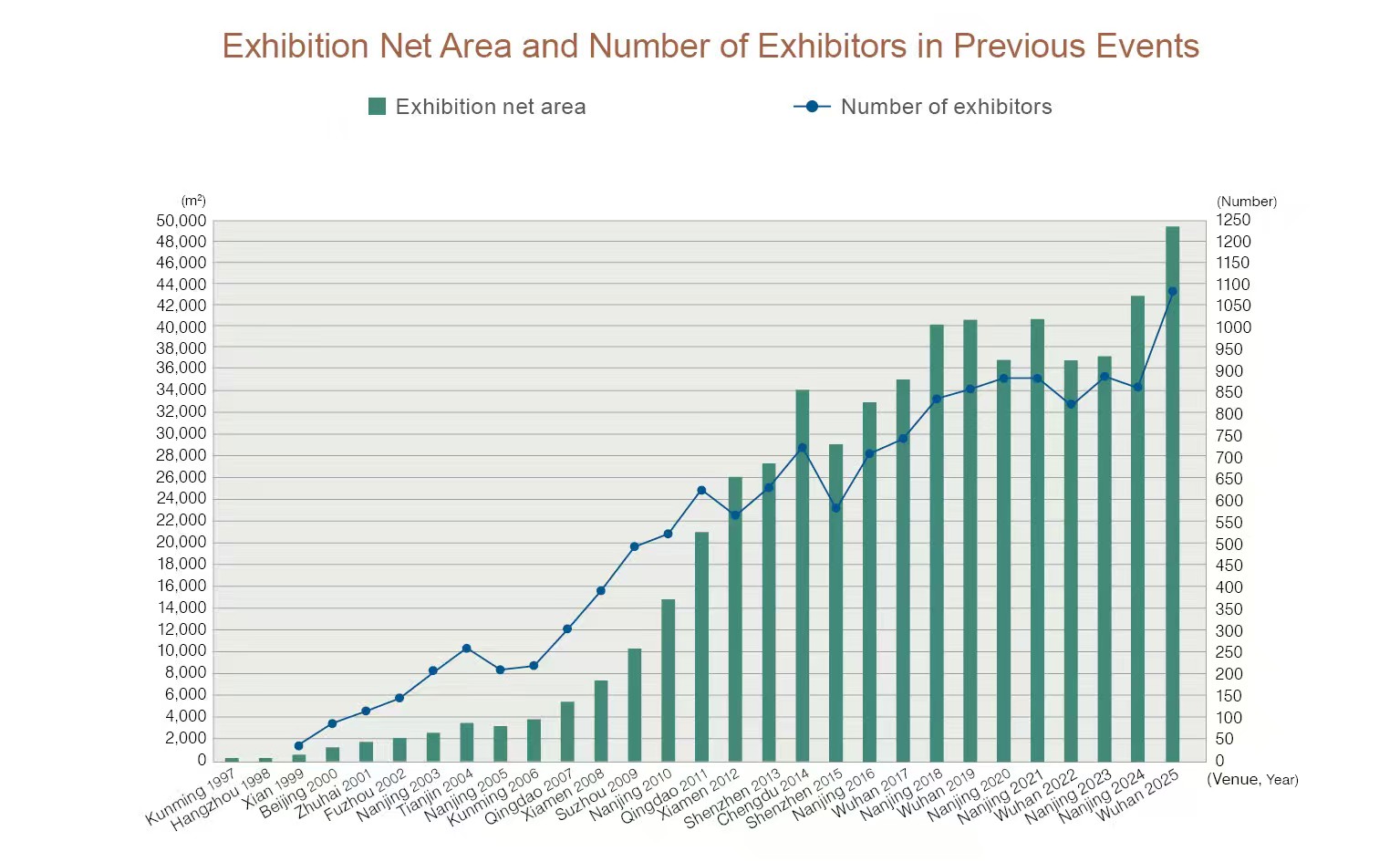Click the Wuhan 2025 exhibitors data point

[1172, 292]
